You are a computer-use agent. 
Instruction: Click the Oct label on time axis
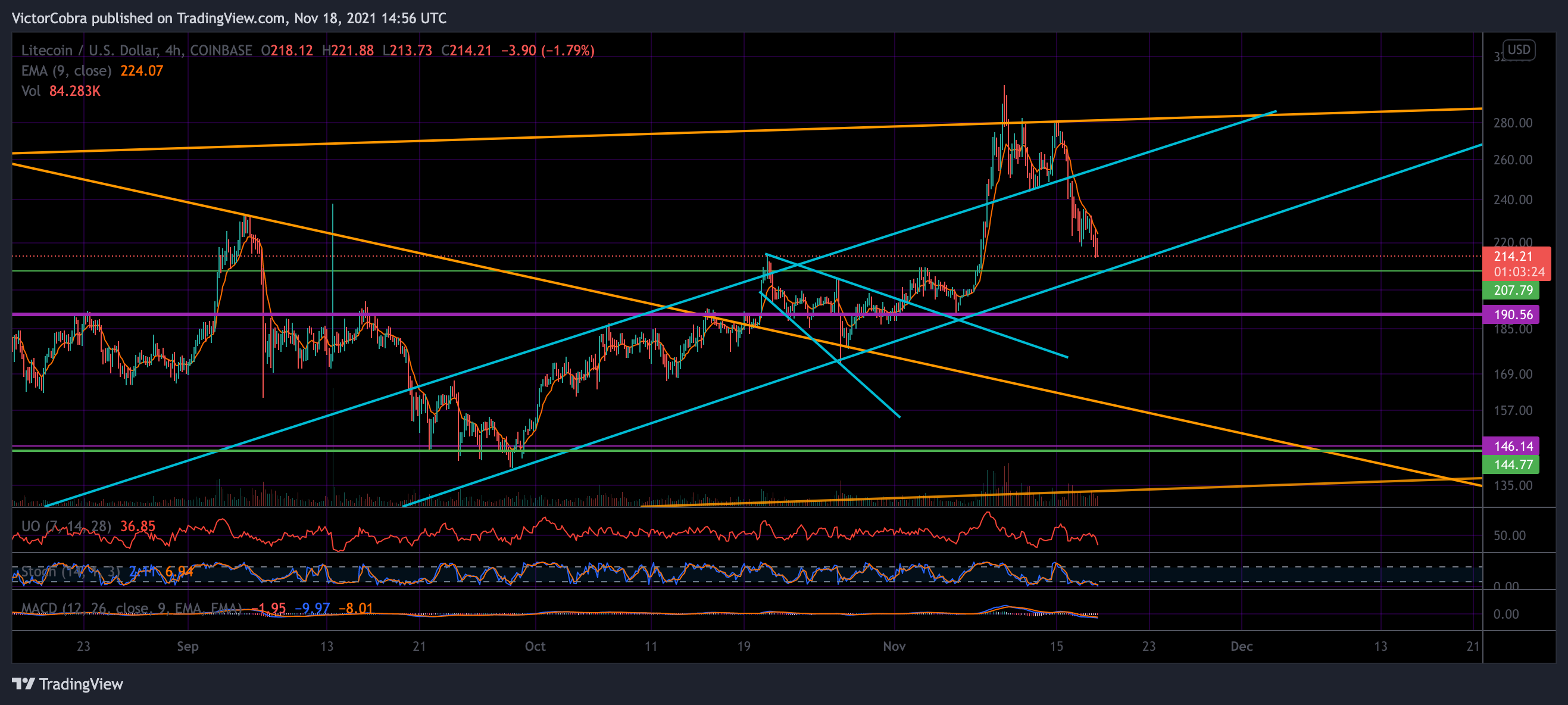(x=535, y=647)
